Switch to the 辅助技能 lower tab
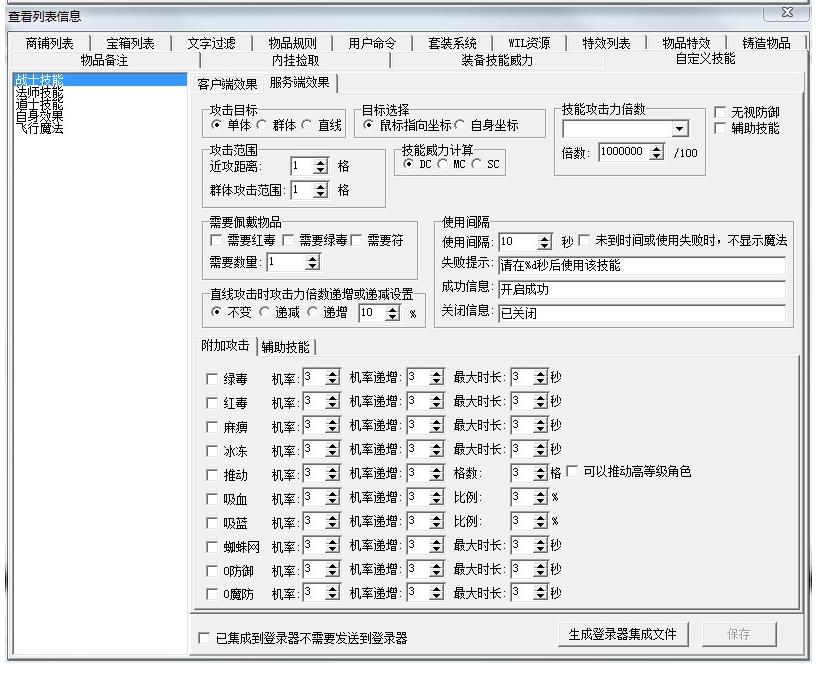The width and height of the screenshot is (828, 678). click(286, 347)
